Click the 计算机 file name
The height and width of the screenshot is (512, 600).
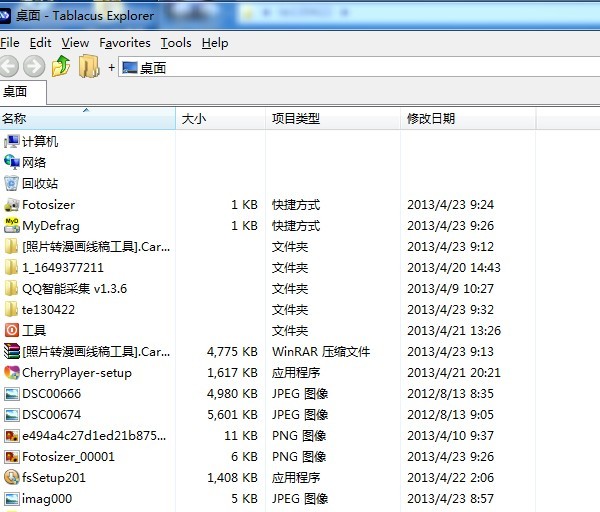click(40, 142)
